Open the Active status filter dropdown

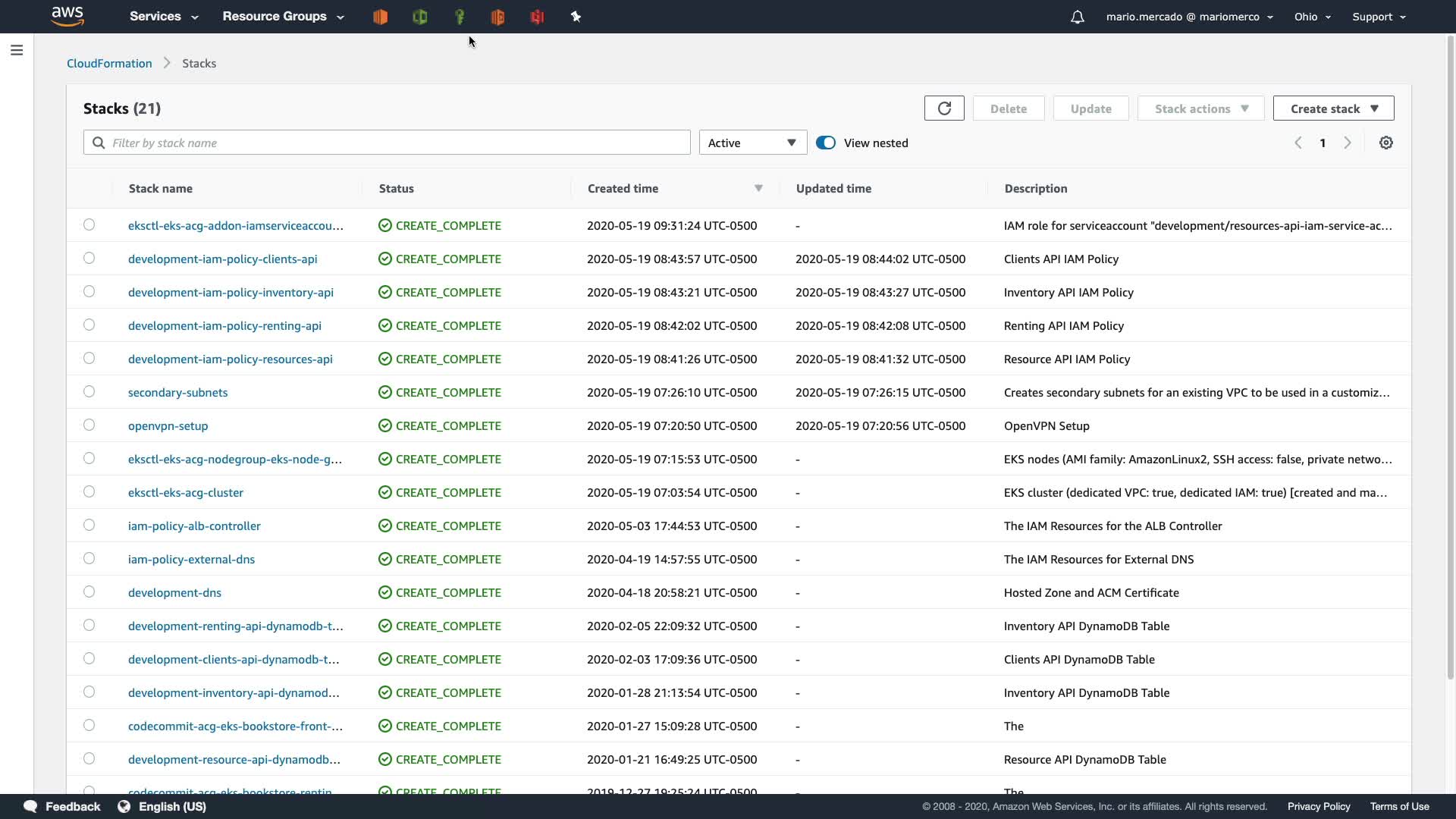[x=752, y=143]
